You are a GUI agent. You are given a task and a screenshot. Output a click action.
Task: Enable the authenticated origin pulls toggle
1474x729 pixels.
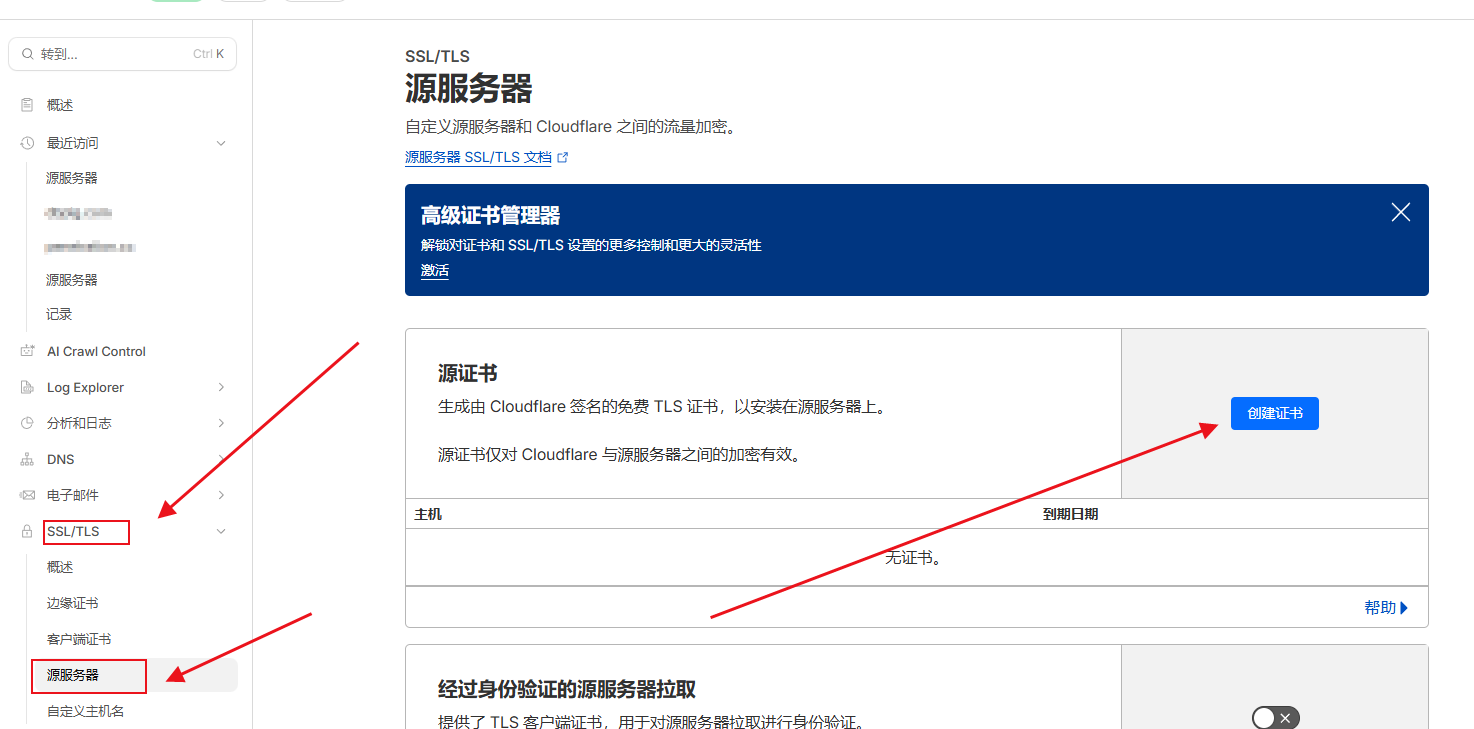[1275, 717]
